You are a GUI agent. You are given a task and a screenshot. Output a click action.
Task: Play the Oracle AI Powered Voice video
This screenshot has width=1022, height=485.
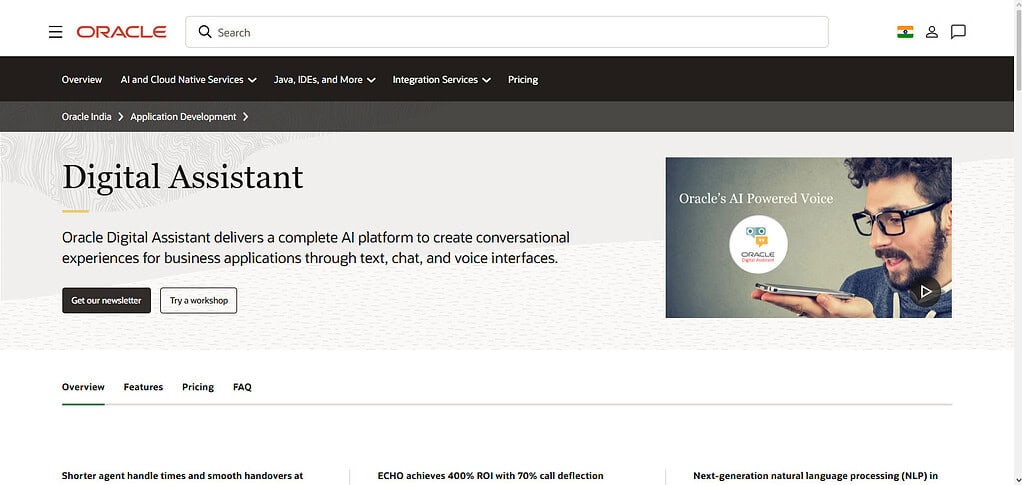[x=925, y=291]
